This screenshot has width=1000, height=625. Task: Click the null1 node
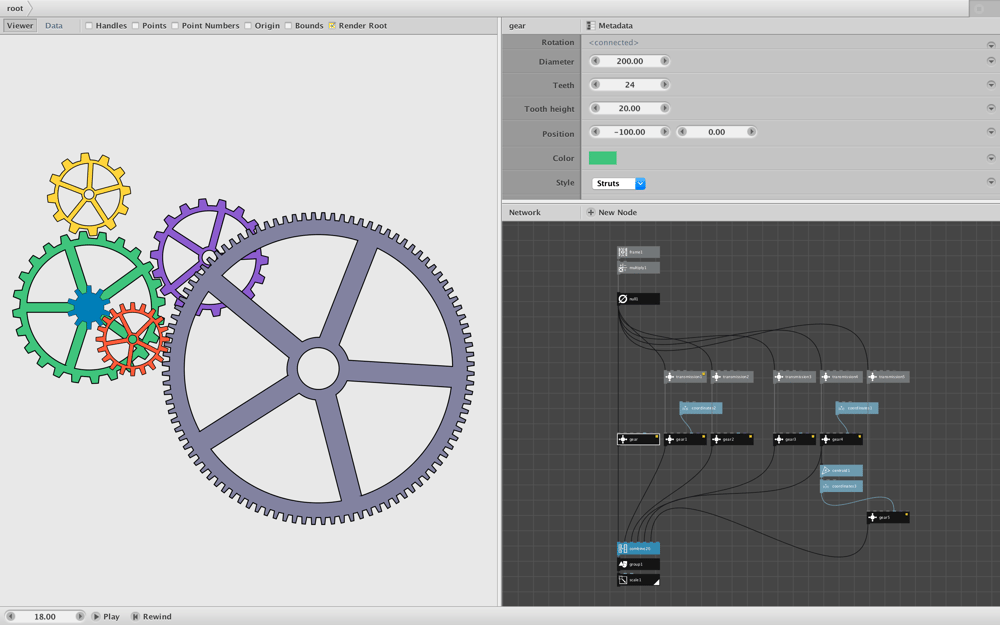click(x=638, y=298)
